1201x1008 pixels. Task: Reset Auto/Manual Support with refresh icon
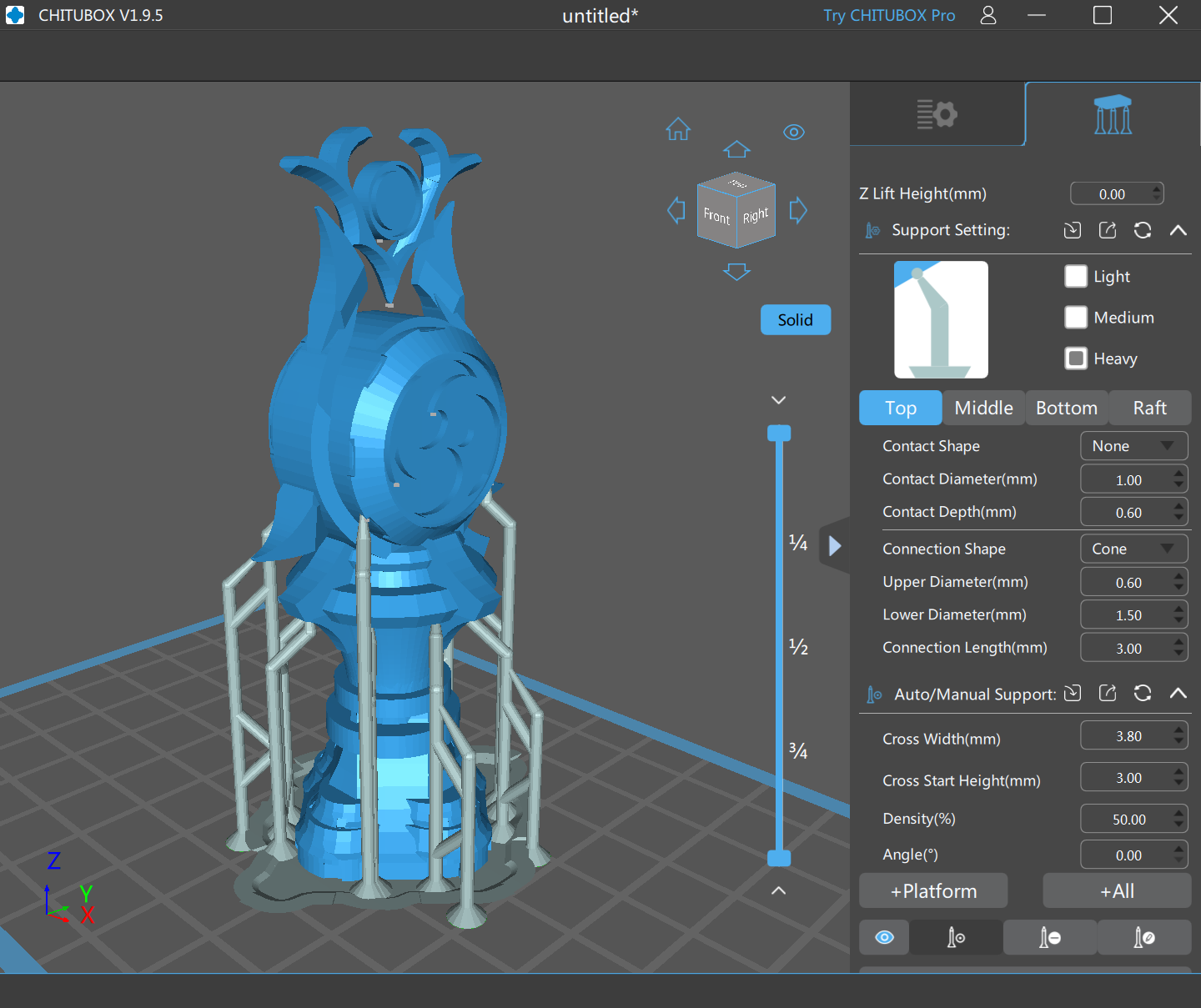1143,693
